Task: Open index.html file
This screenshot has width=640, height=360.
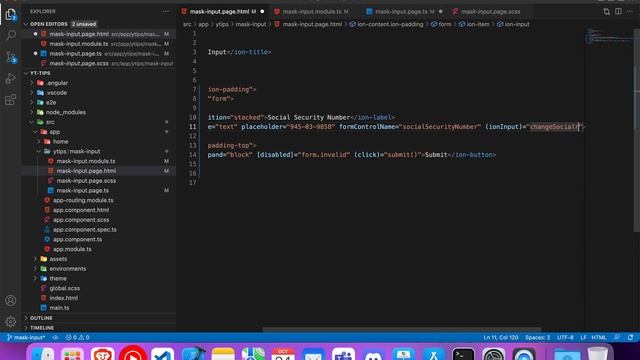Action: point(63,298)
